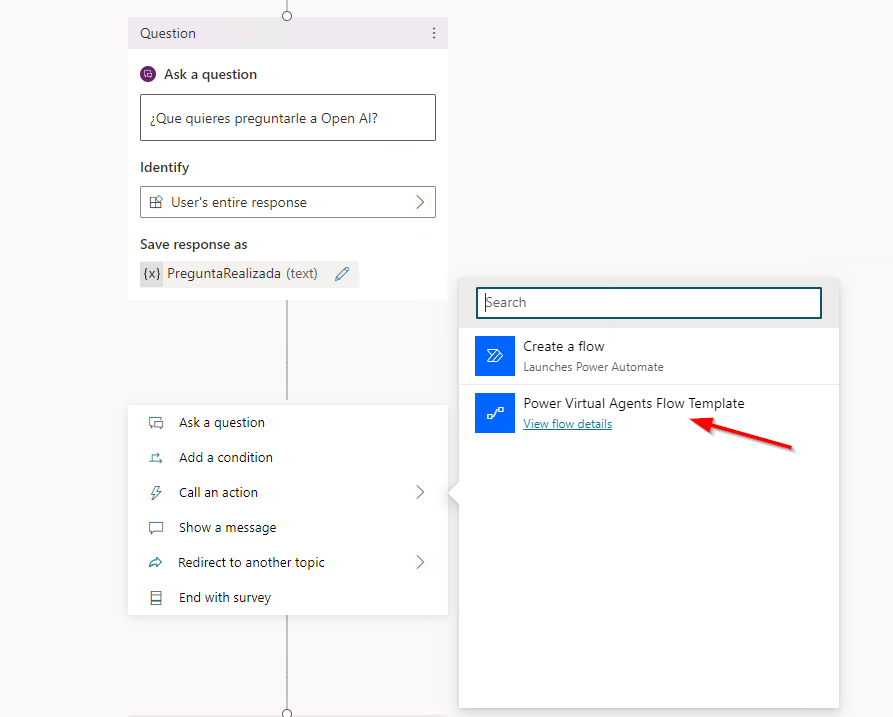Open the Question node three-dot menu

434,33
